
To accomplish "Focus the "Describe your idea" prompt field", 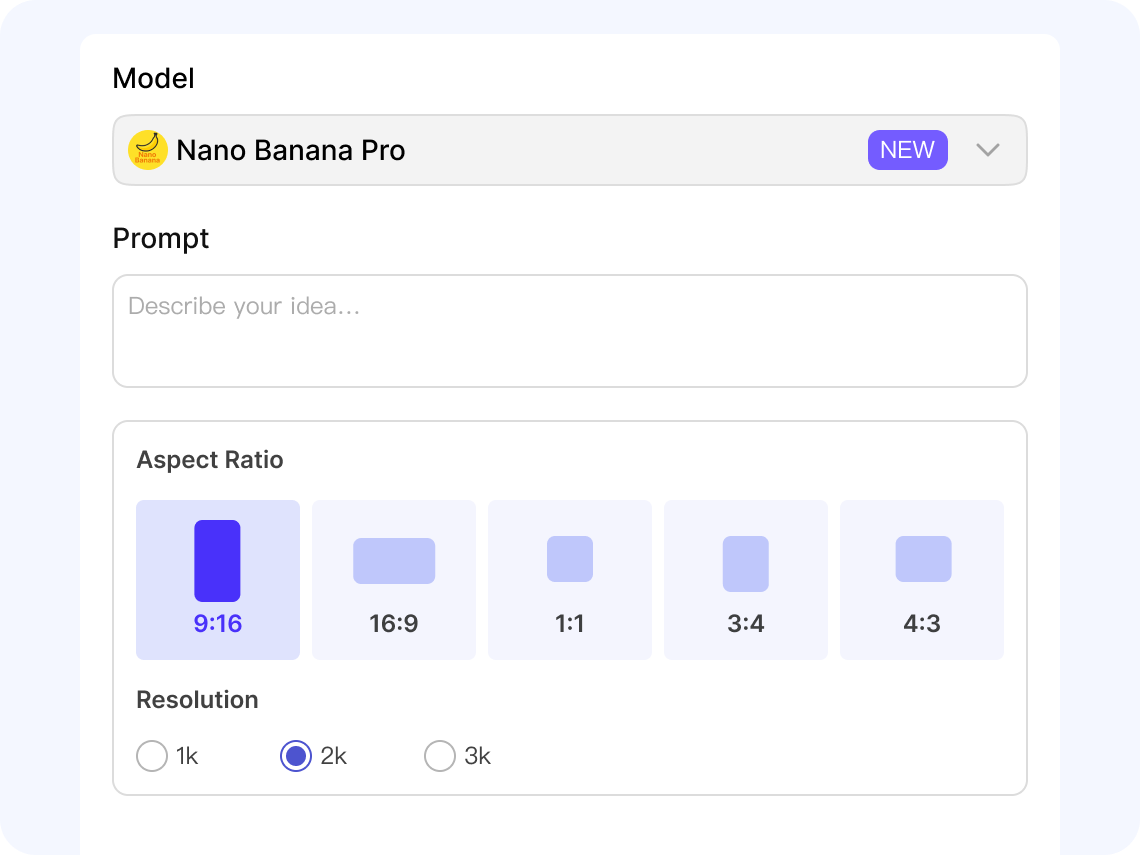I will pyautogui.click(x=570, y=331).
